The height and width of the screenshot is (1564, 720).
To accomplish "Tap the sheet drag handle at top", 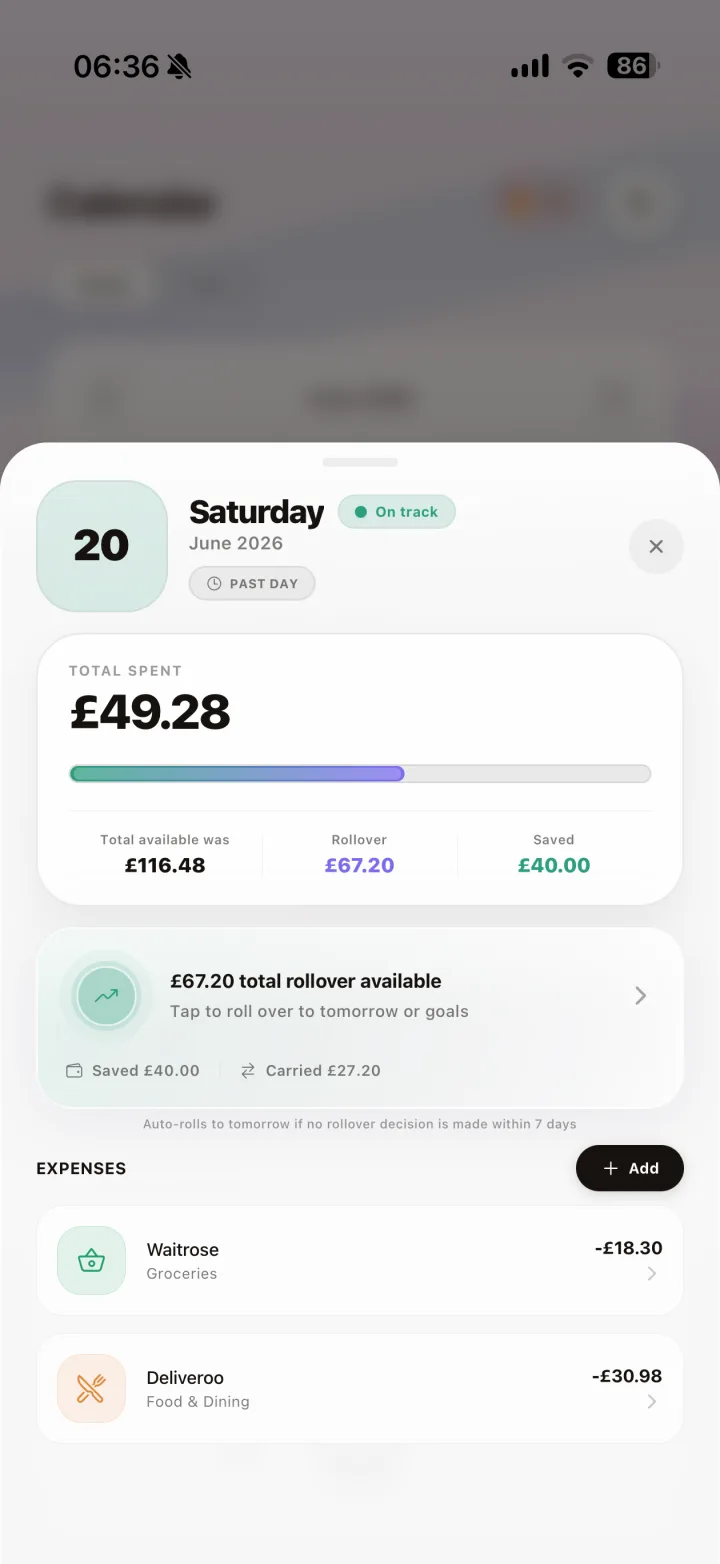I will (x=360, y=462).
